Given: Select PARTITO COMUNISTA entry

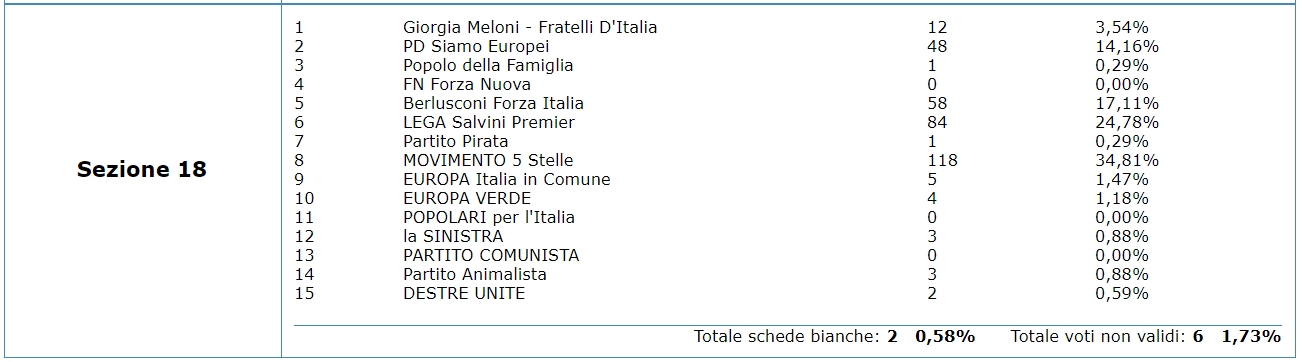Looking at the screenshot, I should tap(491, 255).
